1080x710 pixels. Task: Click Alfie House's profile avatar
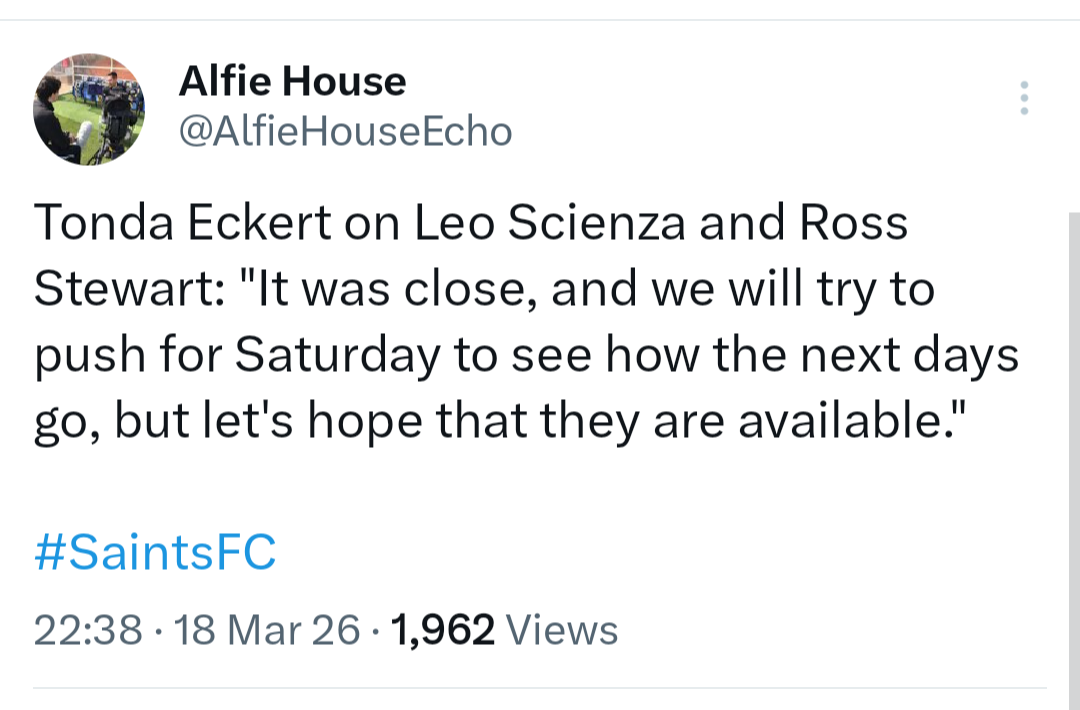tap(89, 109)
